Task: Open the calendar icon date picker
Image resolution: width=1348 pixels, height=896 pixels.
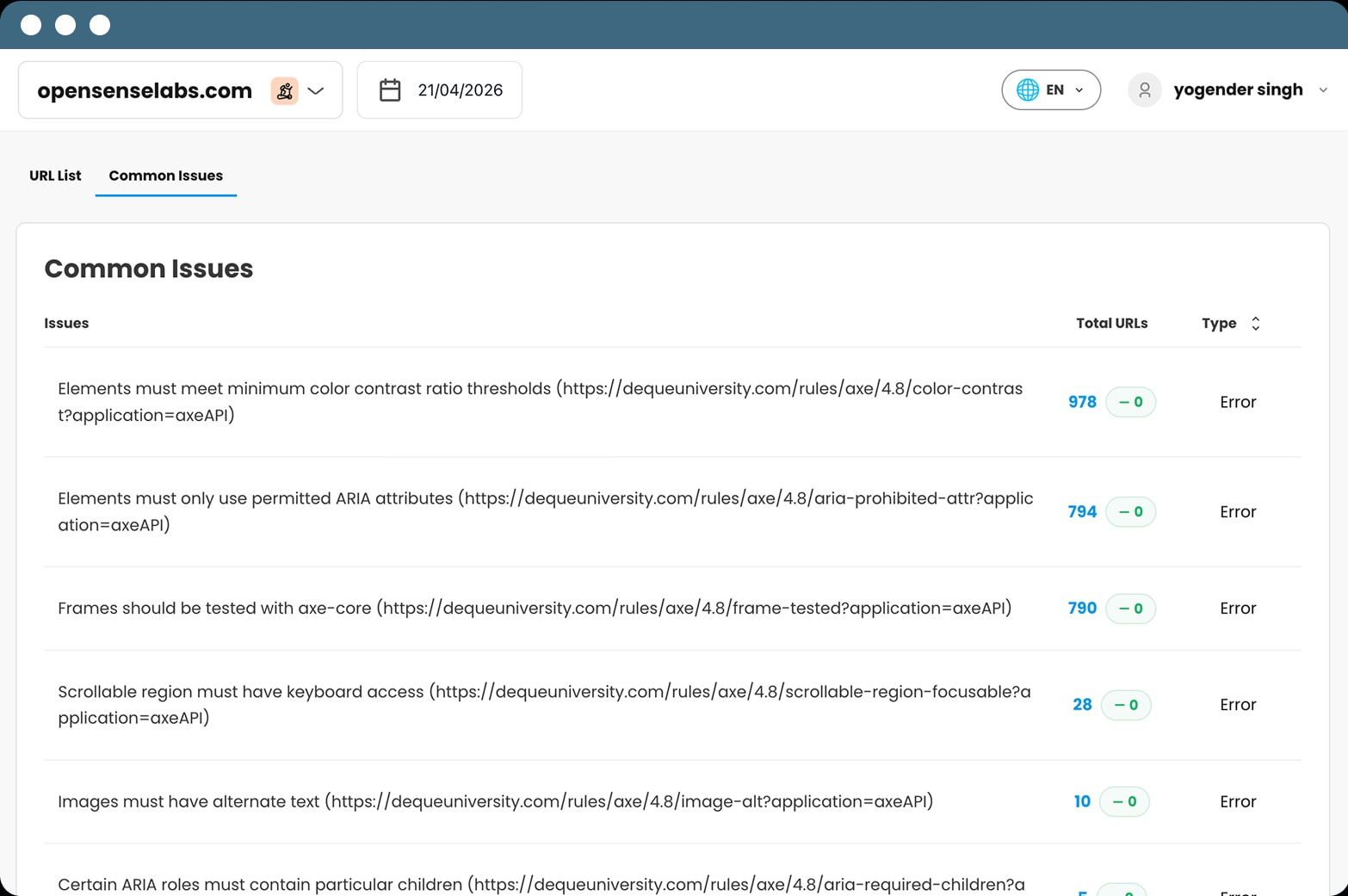Action: [x=390, y=90]
